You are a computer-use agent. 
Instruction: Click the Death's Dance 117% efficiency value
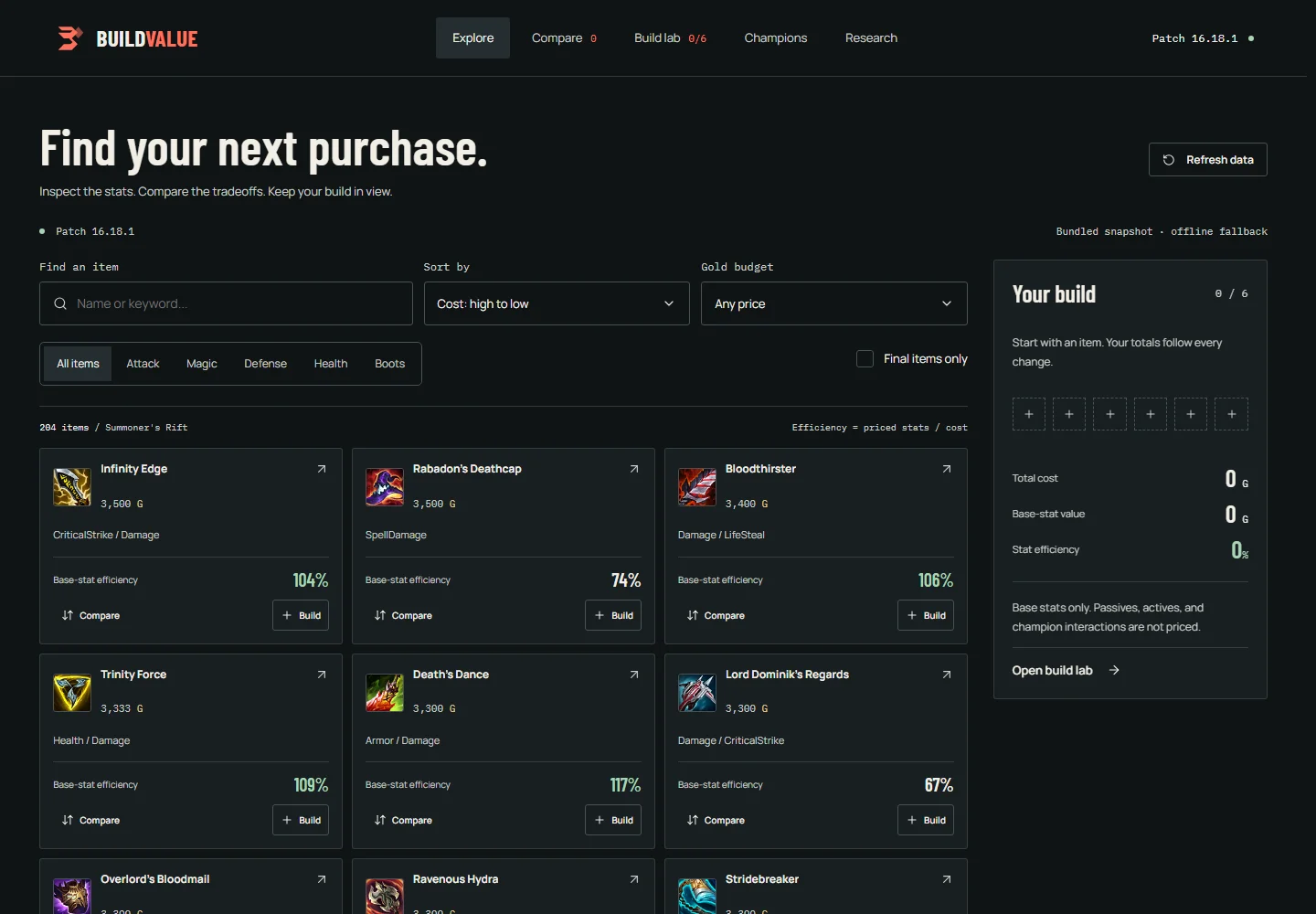tap(625, 785)
